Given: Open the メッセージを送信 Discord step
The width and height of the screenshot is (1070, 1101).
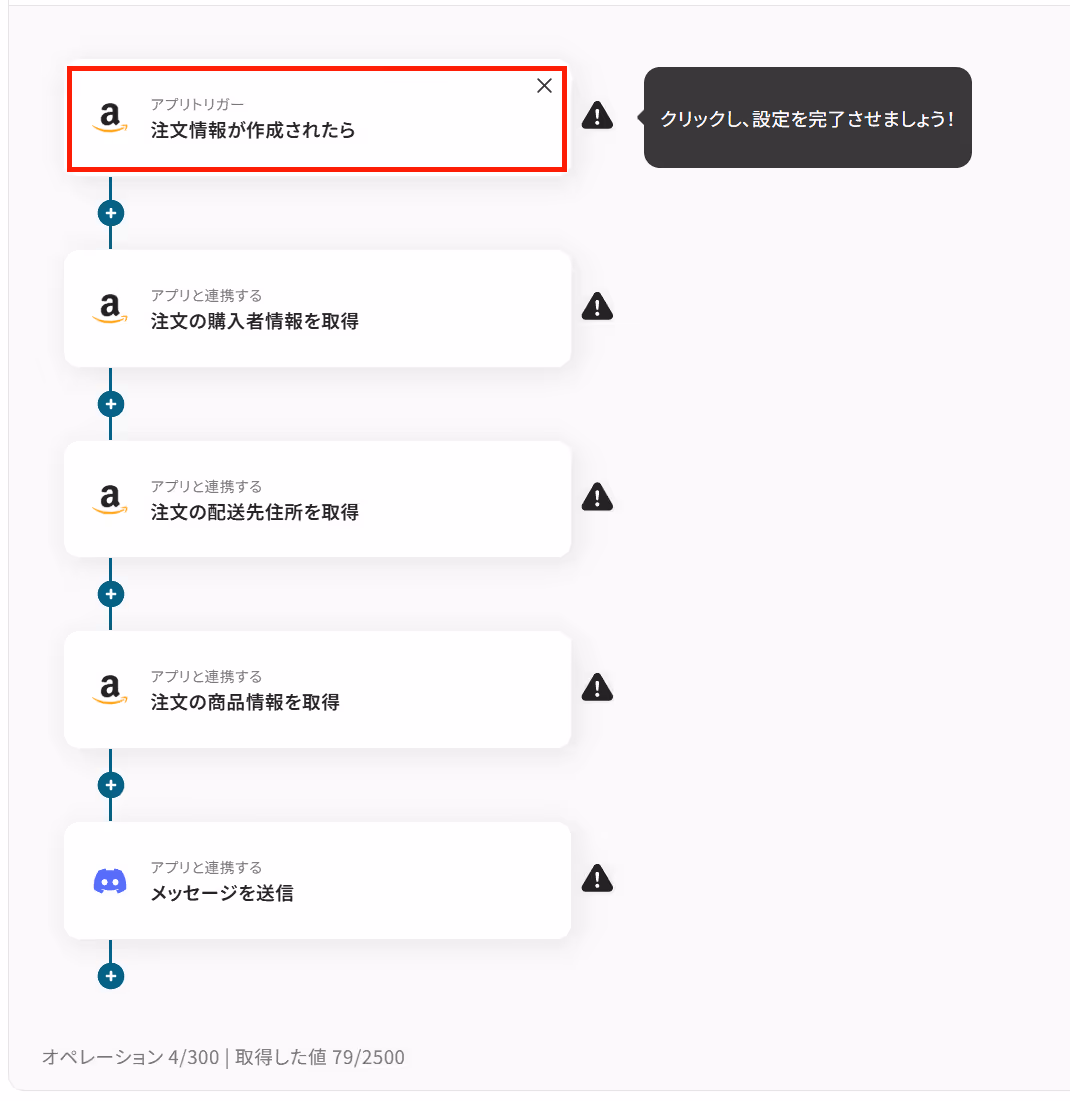Looking at the screenshot, I should 317,881.
